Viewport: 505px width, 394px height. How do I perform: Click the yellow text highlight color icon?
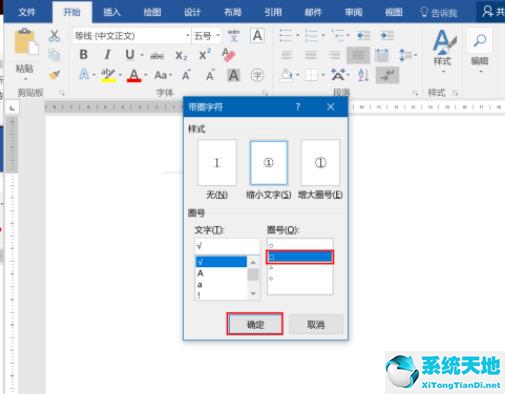point(108,75)
